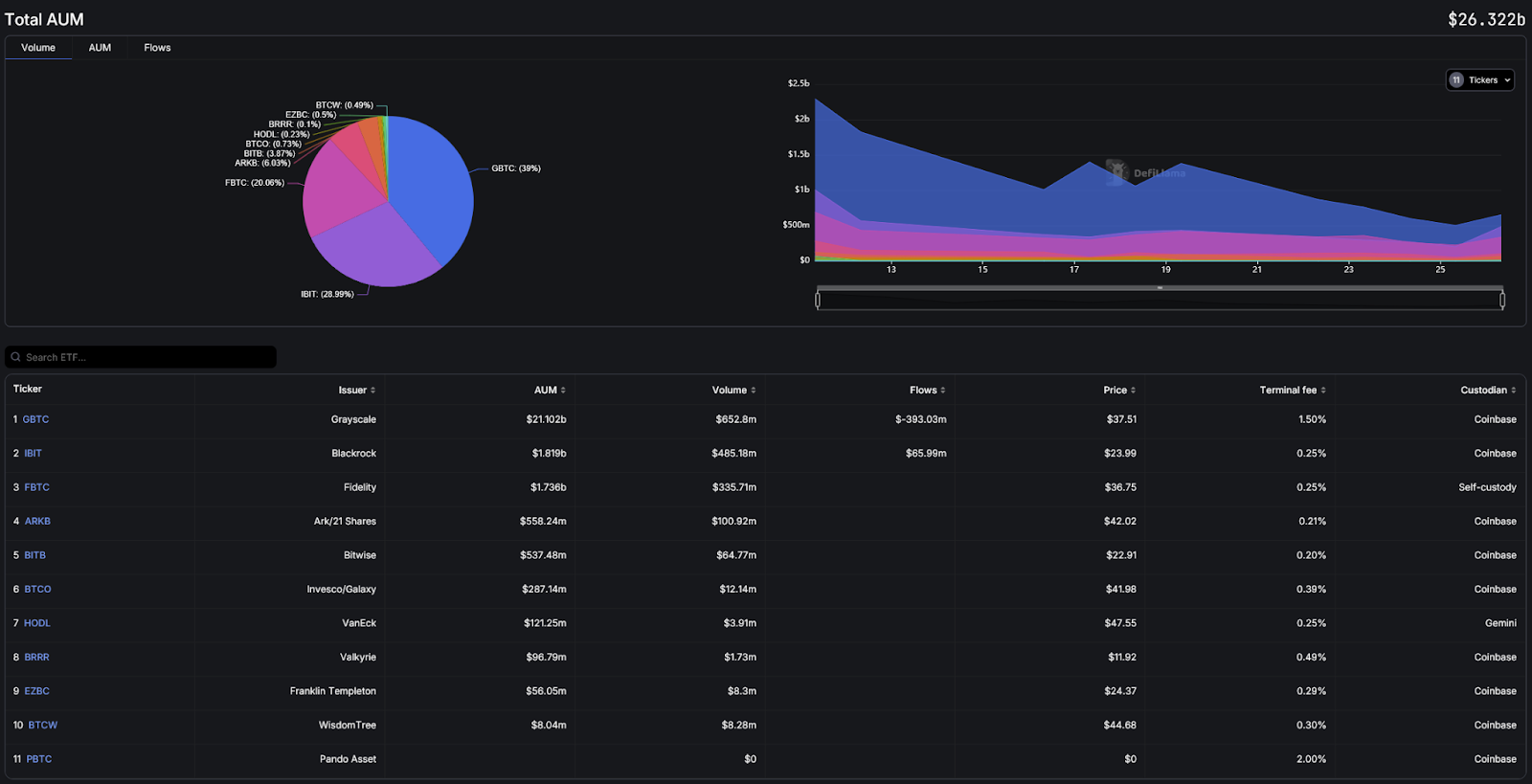Select the Invesco/Galaxy issuer cell
This screenshot has height=784, width=1532.
tap(341, 590)
